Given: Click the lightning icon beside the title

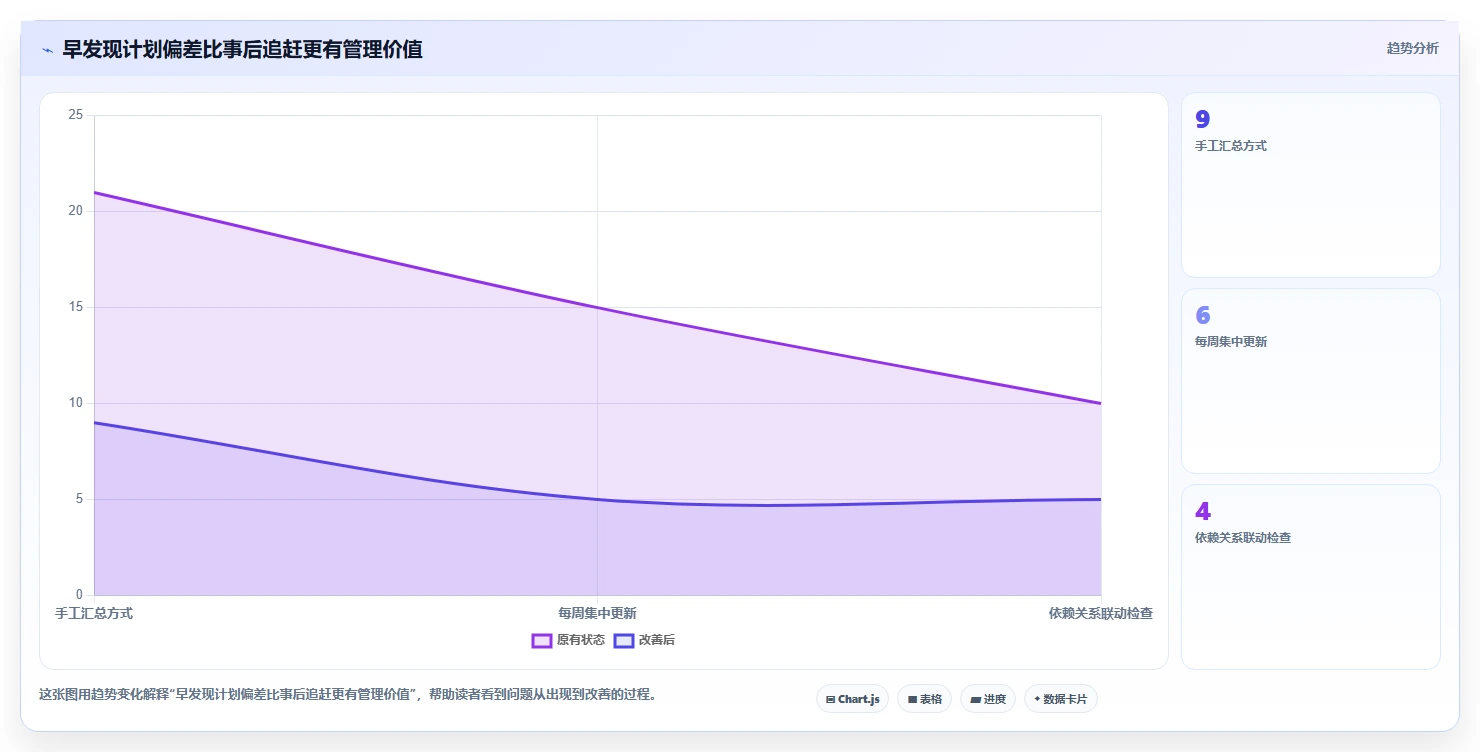Looking at the screenshot, I should point(47,49).
